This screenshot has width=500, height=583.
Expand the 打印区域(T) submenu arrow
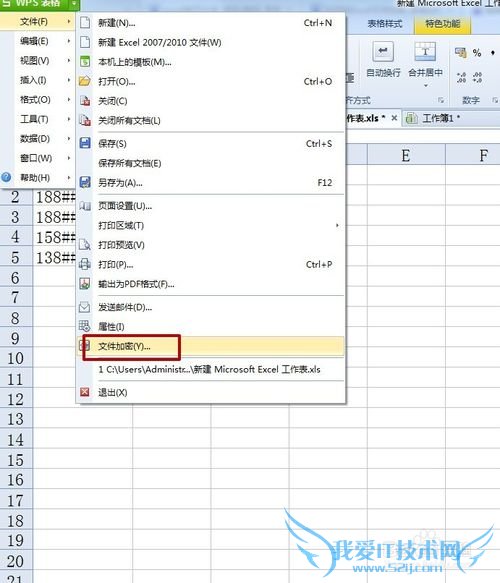point(337,225)
